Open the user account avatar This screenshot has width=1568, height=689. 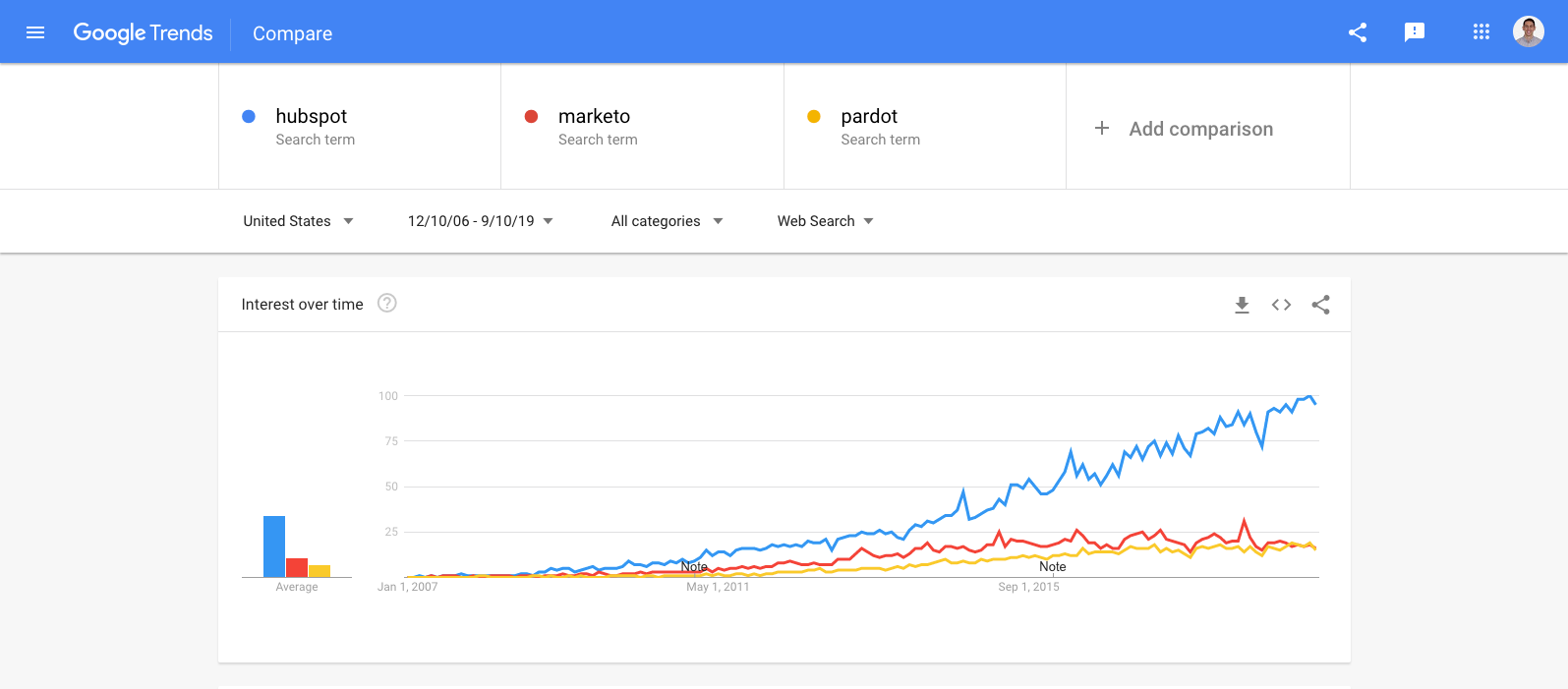click(x=1528, y=31)
